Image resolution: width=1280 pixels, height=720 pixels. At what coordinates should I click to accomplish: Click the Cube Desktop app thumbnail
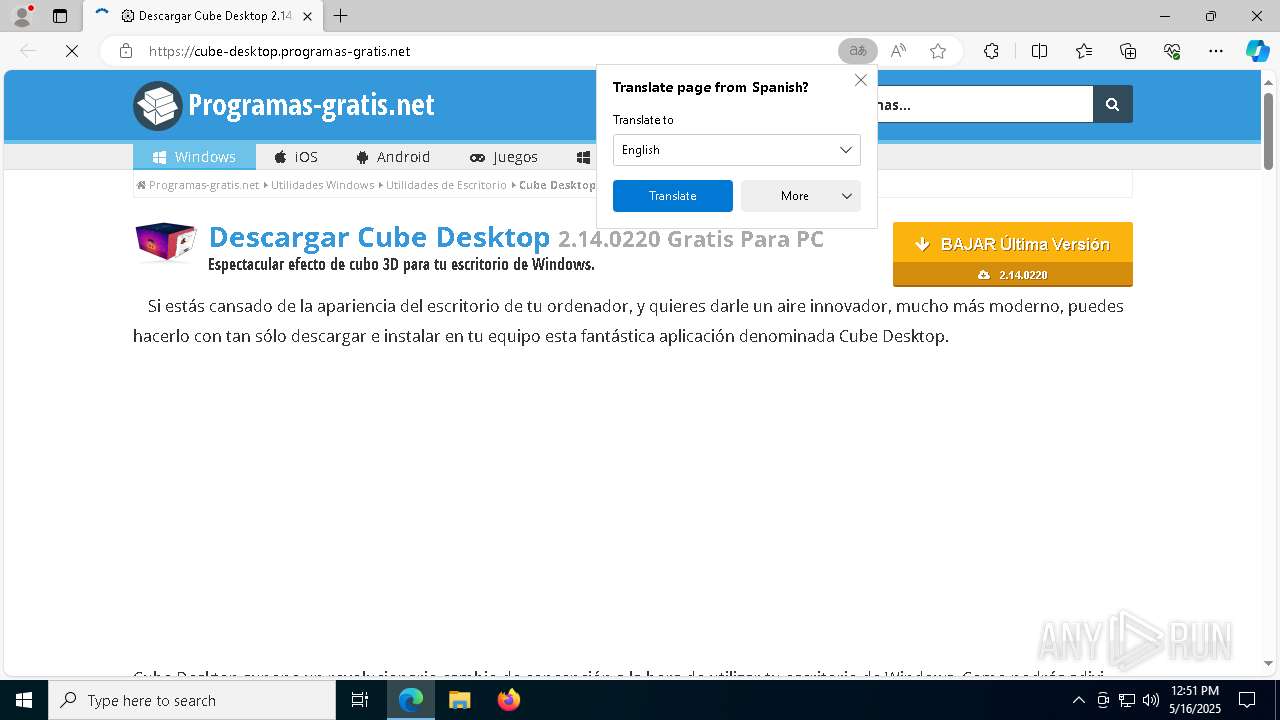pos(165,243)
